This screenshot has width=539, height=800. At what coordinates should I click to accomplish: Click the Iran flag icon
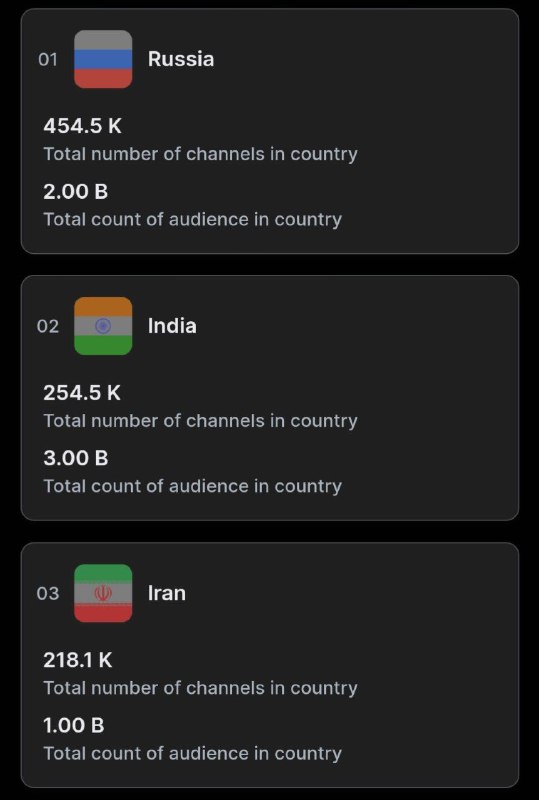click(103, 593)
